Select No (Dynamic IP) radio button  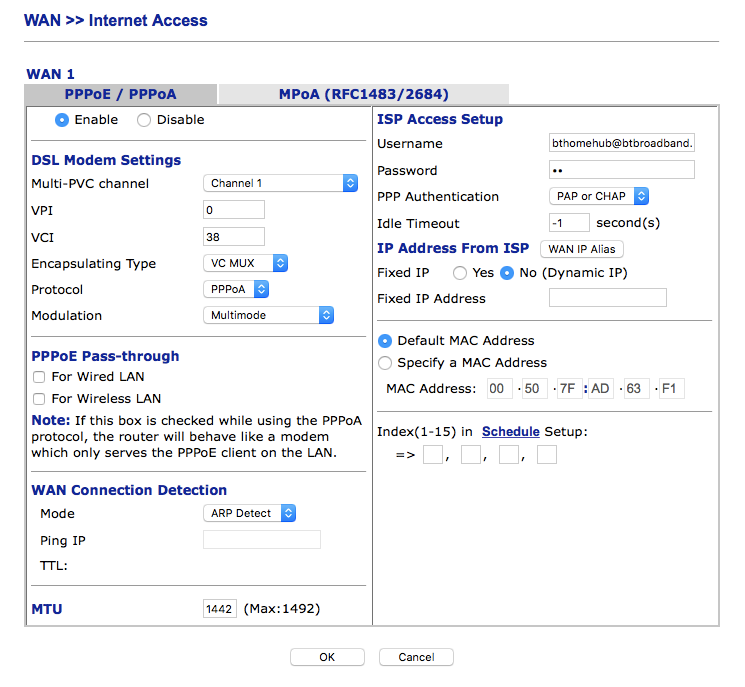(x=507, y=273)
